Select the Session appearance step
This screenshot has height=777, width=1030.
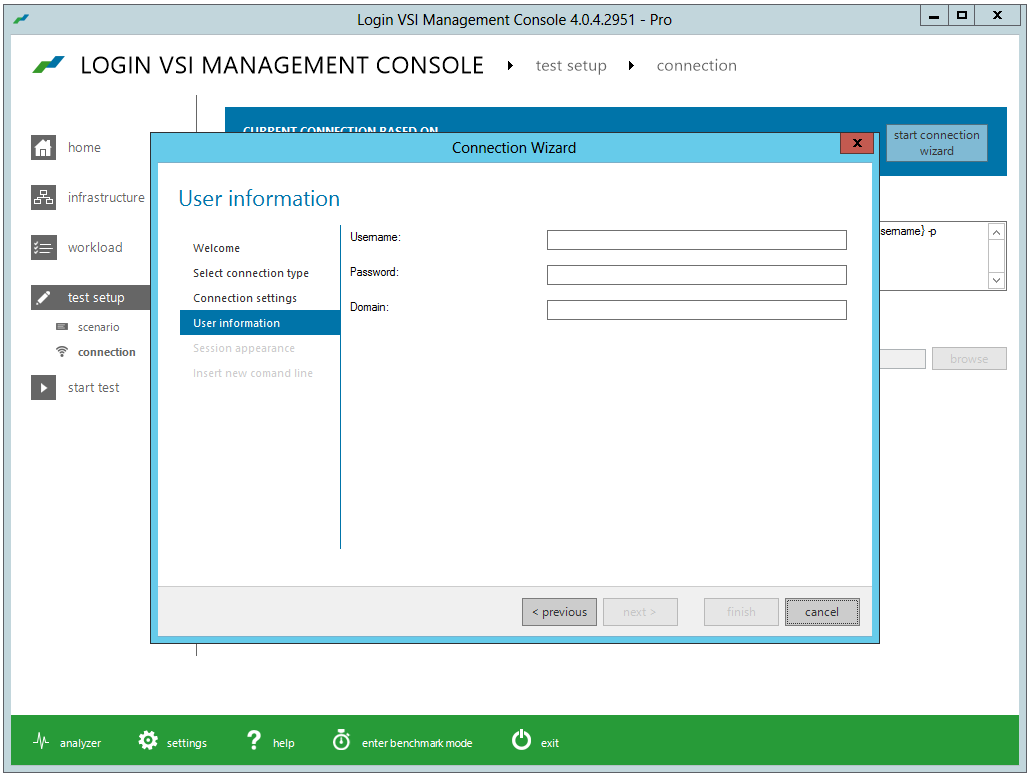click(x=244, y=348)
